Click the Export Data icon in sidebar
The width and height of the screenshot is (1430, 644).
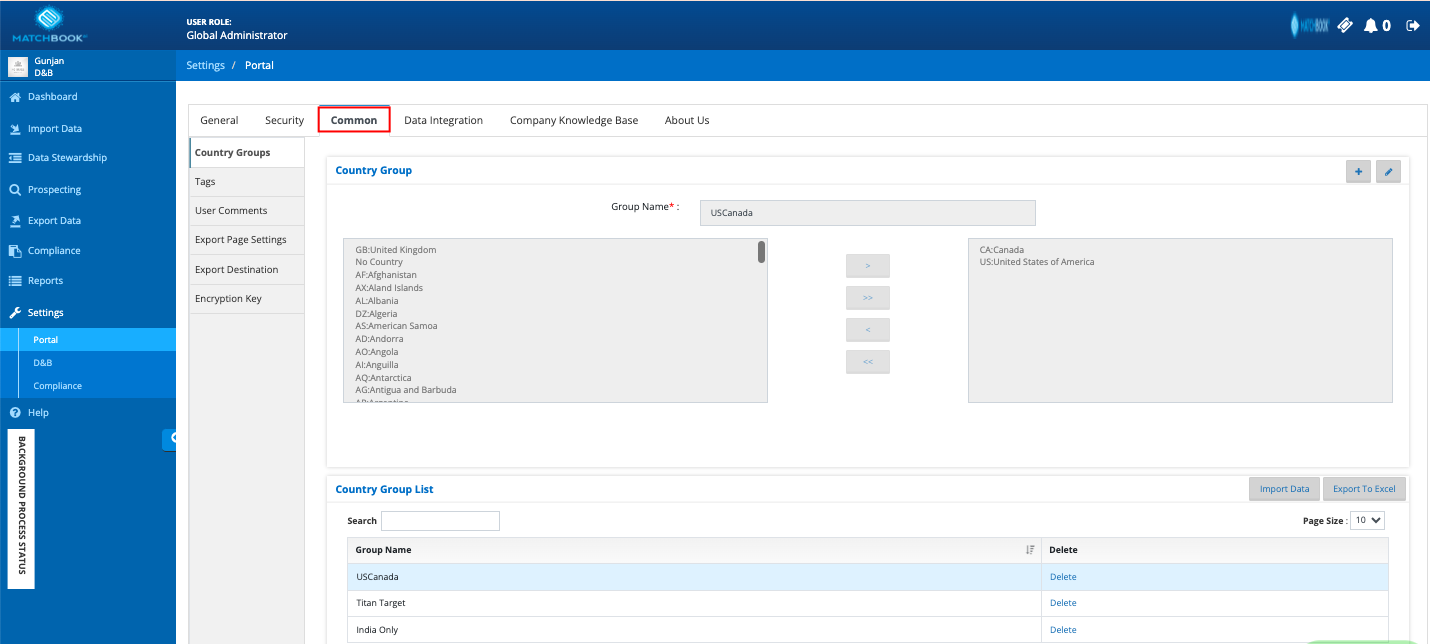tap(15, 221)
